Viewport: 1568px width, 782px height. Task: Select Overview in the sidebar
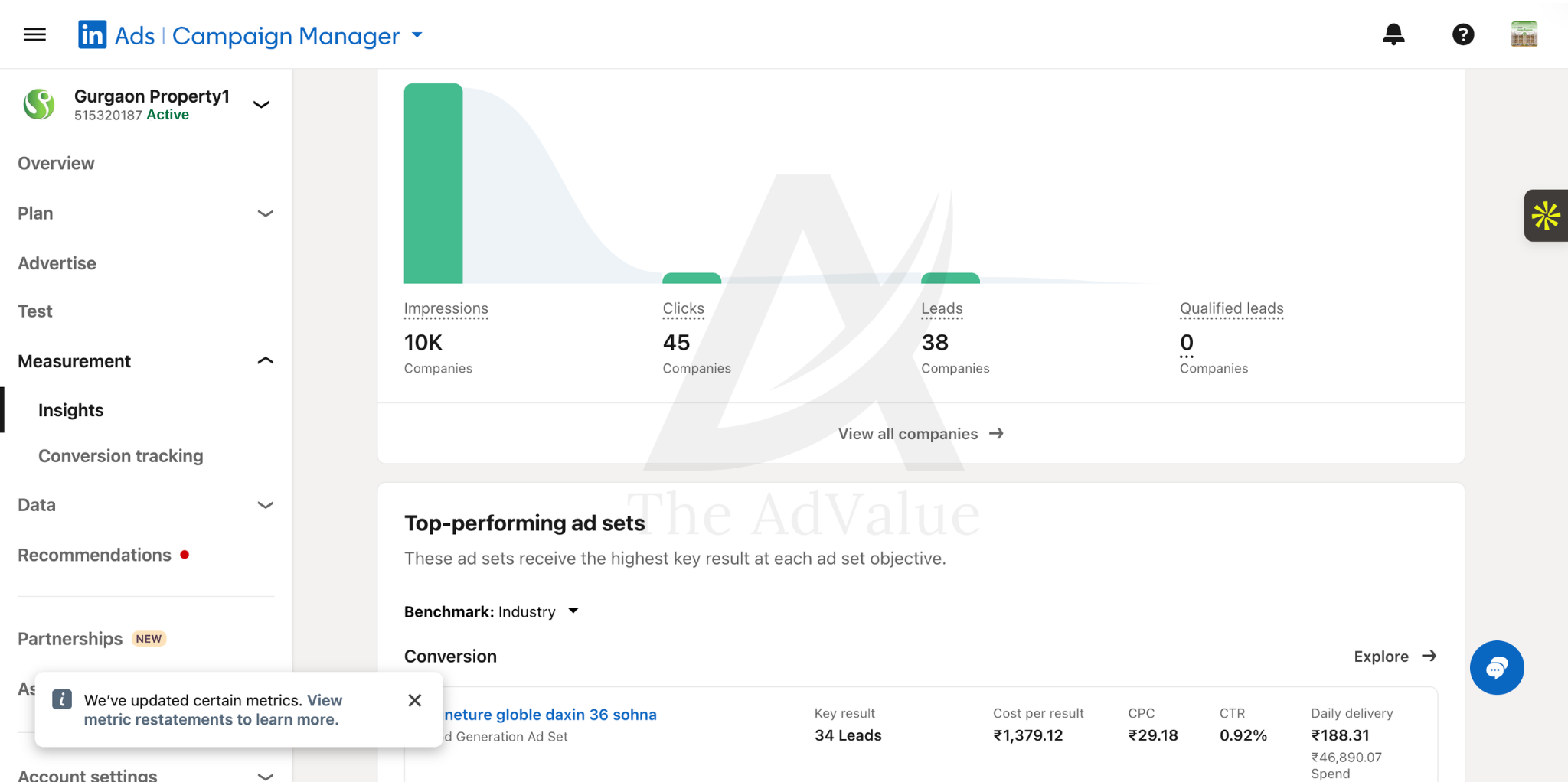pyautogui.click(x=56, y=163)
